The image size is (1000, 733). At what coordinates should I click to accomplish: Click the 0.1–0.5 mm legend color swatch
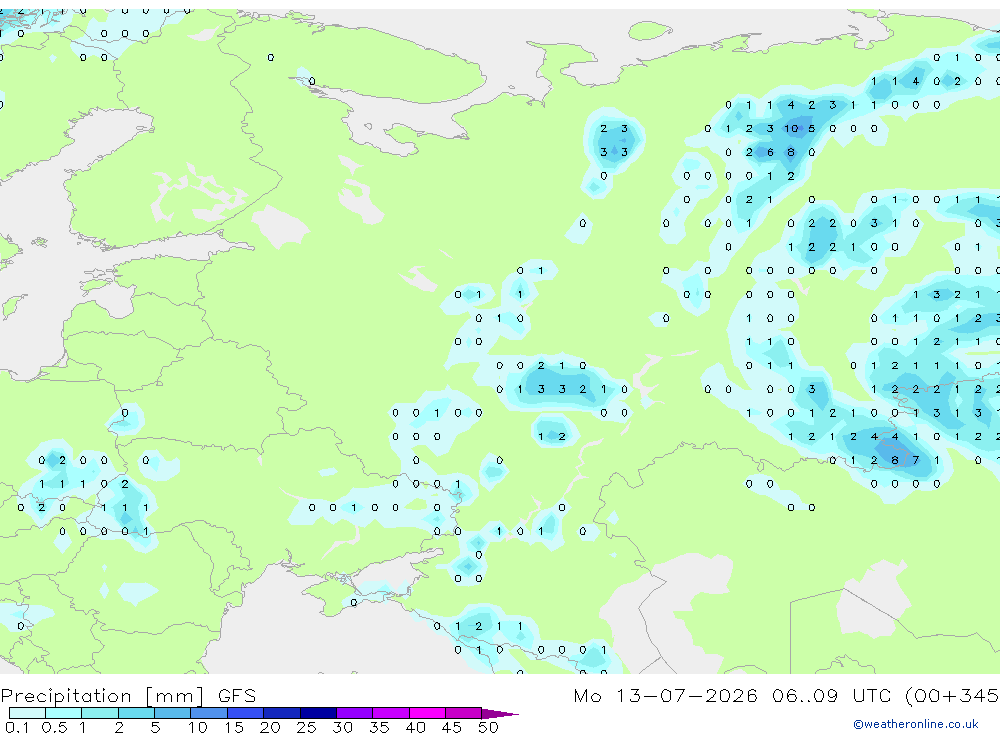[27, 713]
